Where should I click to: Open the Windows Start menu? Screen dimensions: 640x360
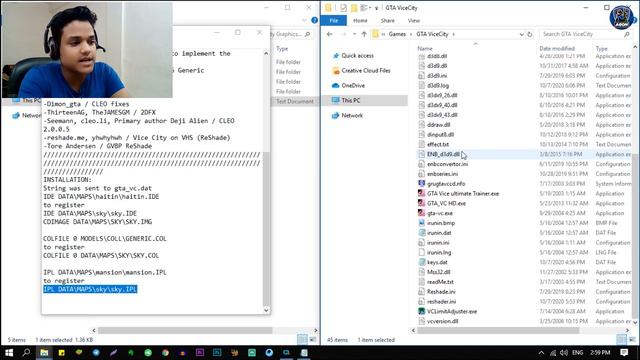(9, 352)
